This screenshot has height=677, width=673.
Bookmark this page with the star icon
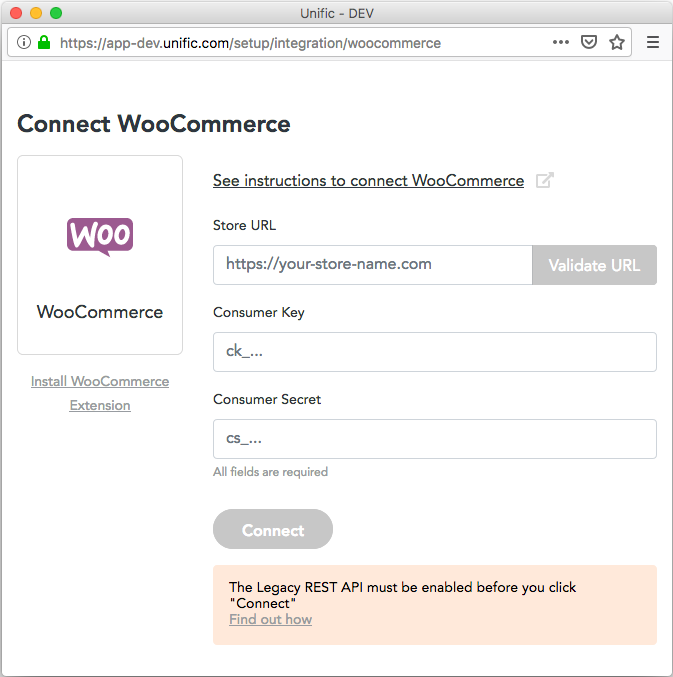point(617,42)
